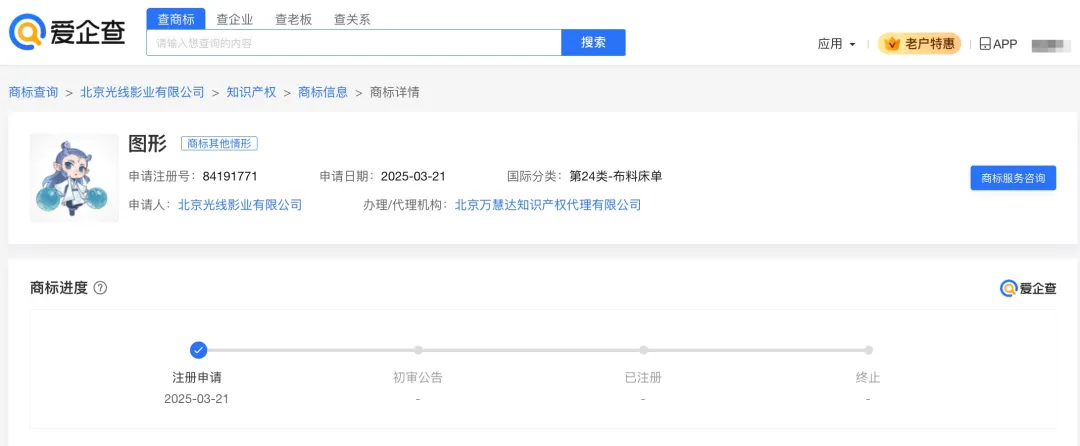This screenshot has width=1080, height=446.
Task: Click registration number 84191771
Action: [230, 176]
